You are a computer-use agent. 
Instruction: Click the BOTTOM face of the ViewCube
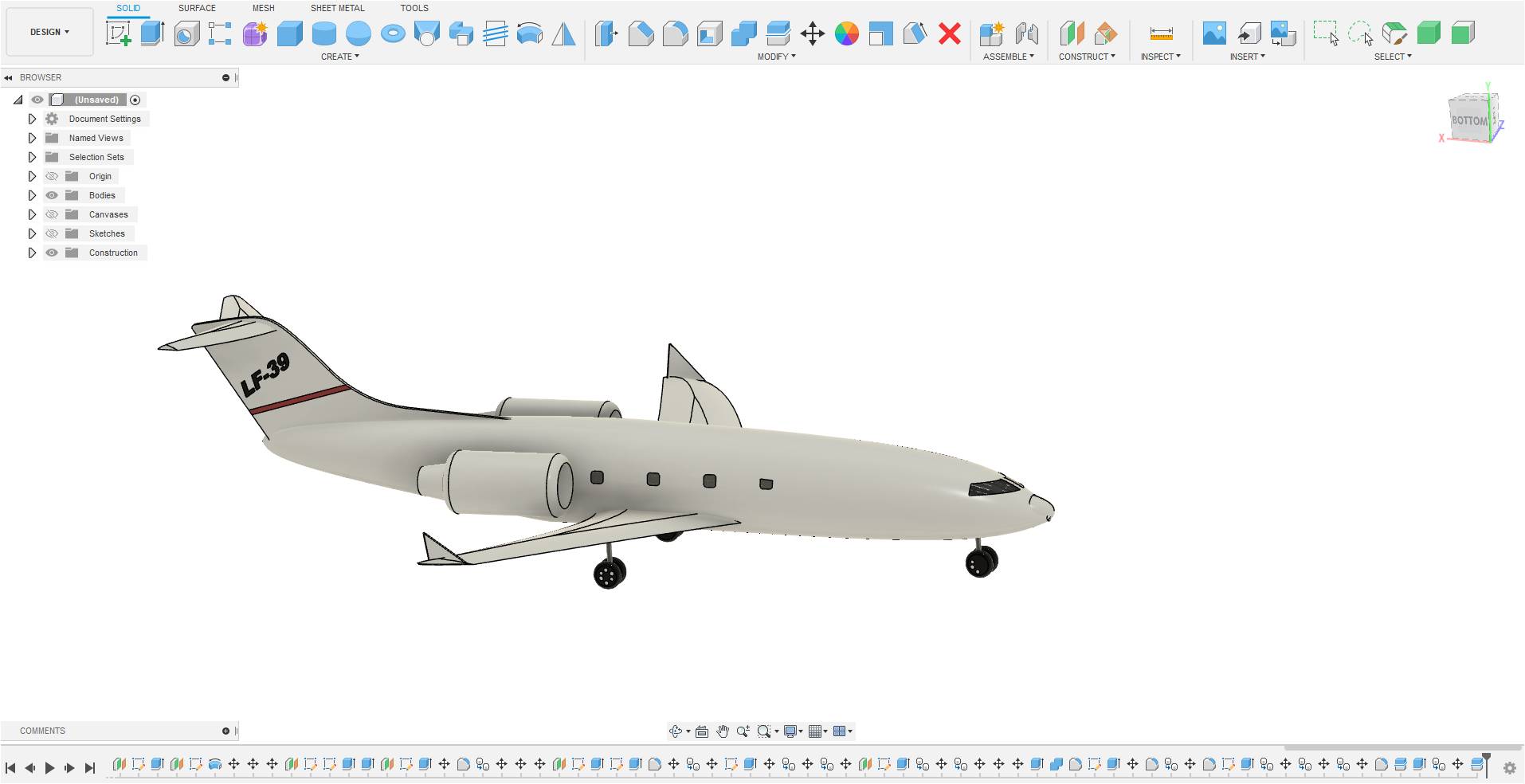point(1468,120)
